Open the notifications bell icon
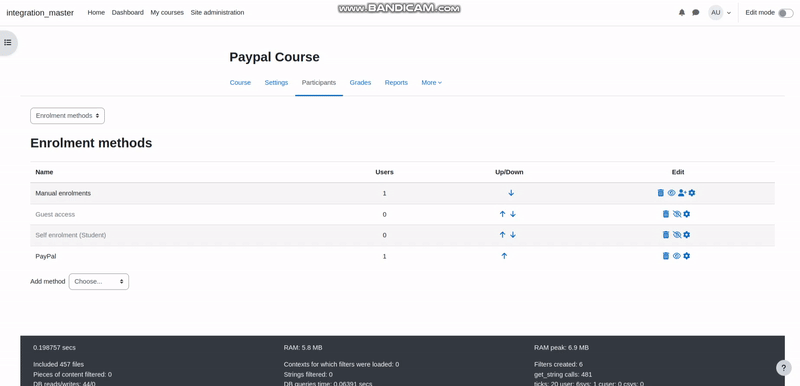The image size is (800, 386). coord(682,13)
